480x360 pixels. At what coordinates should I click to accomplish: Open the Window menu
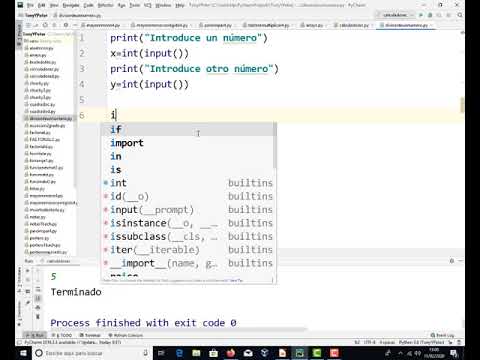[x=163, y=5]
